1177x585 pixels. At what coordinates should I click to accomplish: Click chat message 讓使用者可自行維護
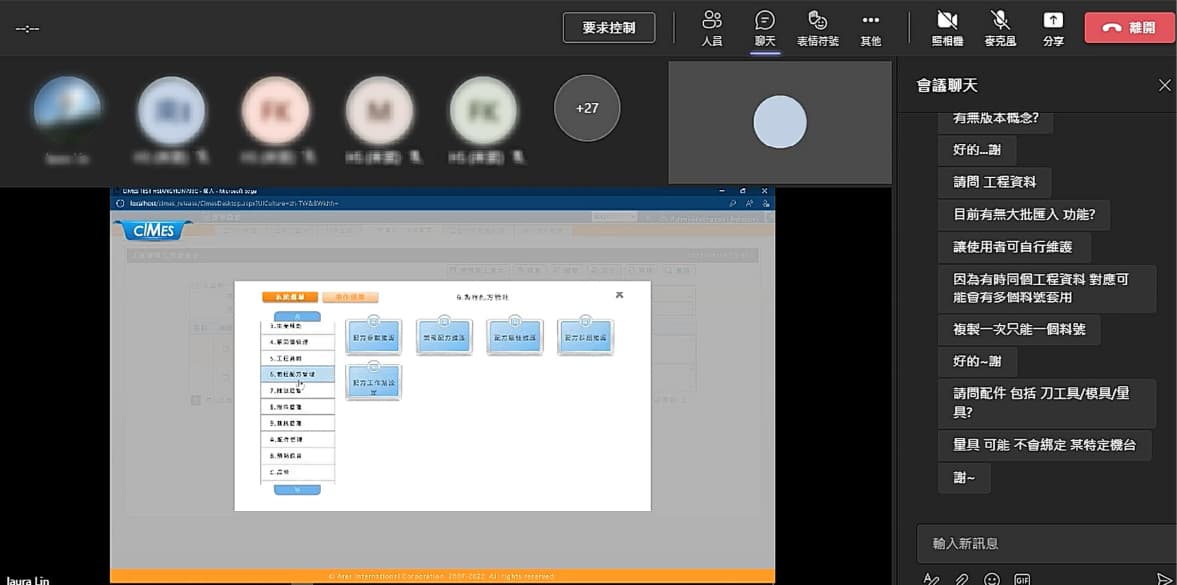[x=1014, y=247]
